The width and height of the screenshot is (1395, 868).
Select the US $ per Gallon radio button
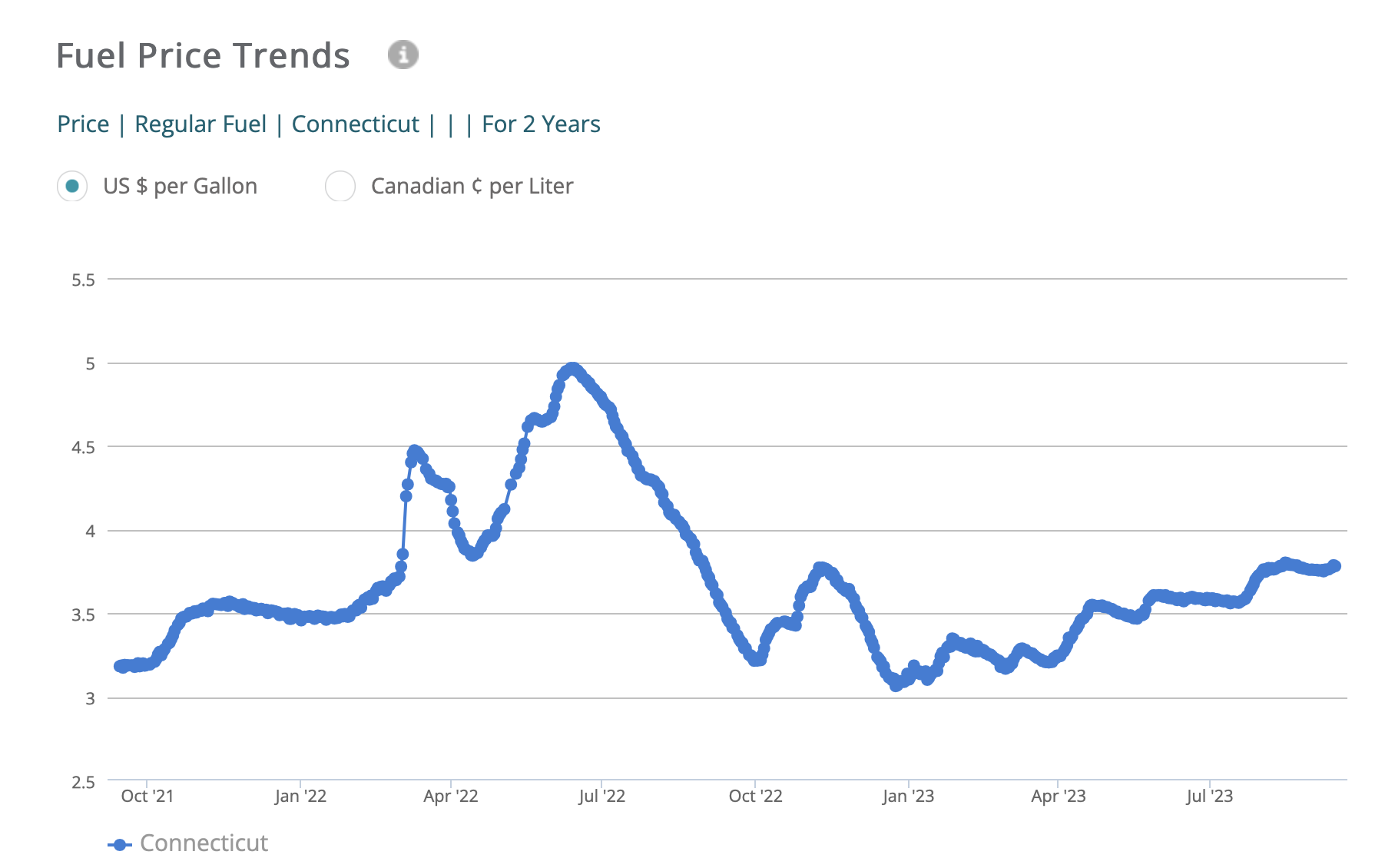pos(72,186)
